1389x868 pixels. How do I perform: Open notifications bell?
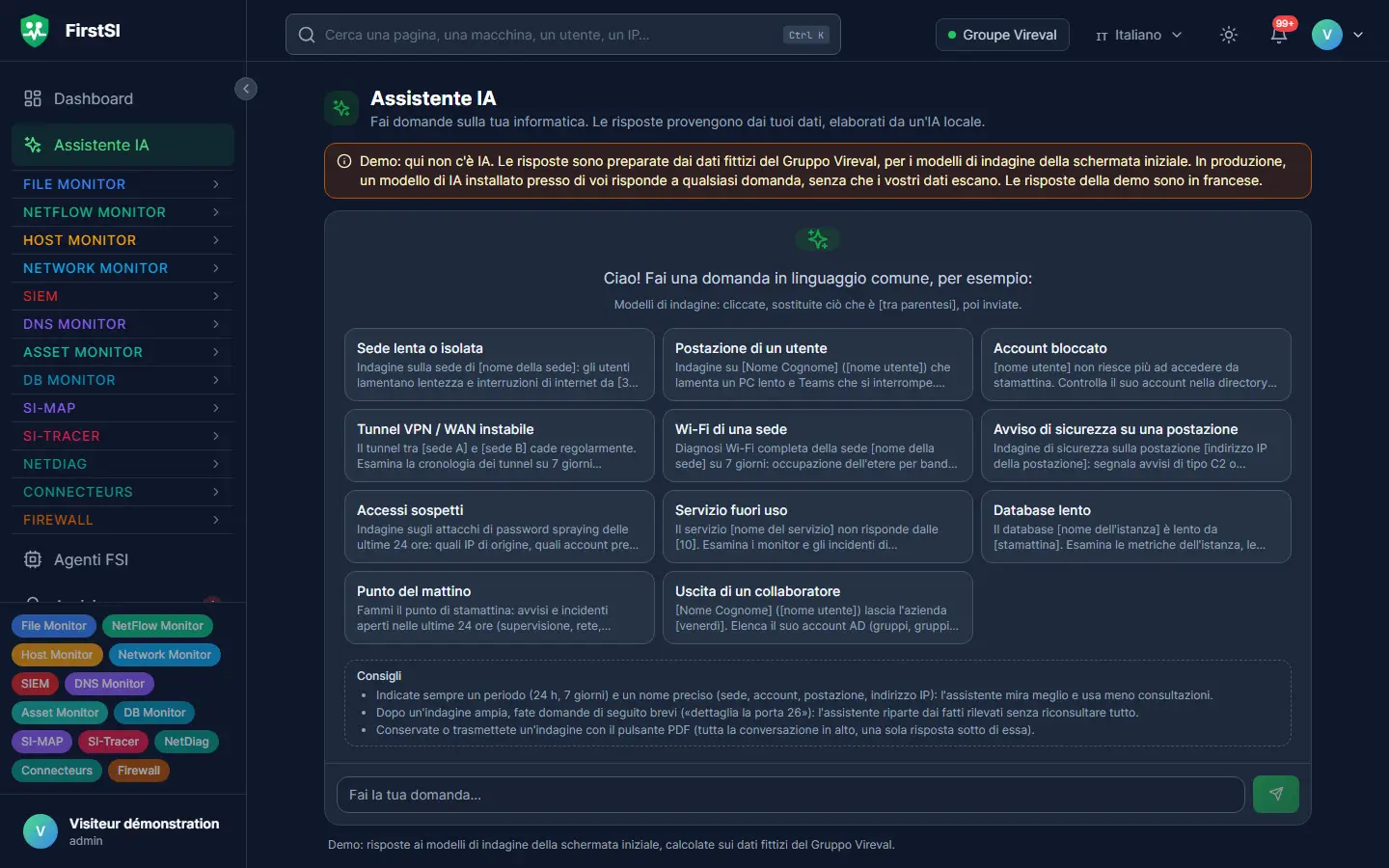[x=1279, y=35]
